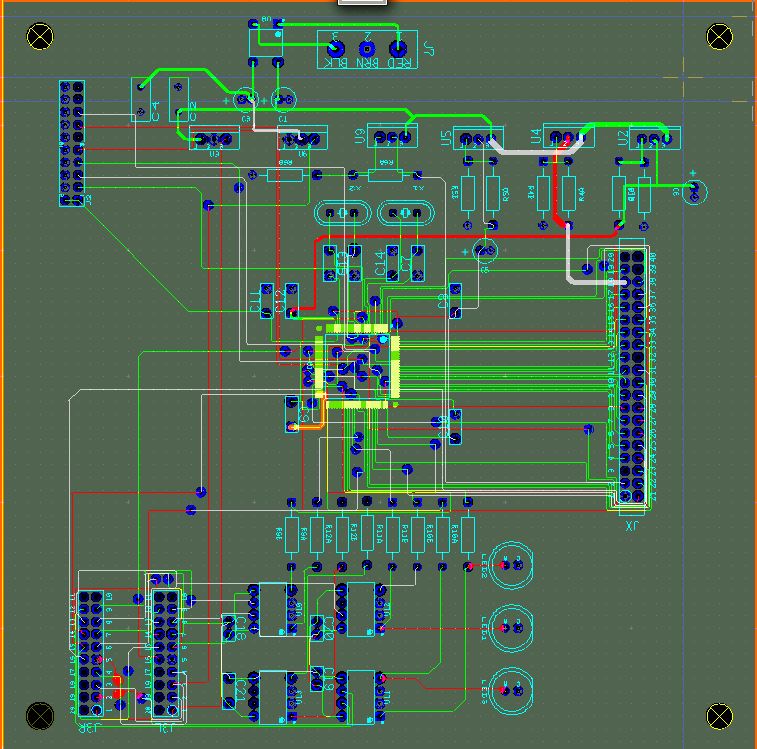
Task: Click the BLK pad of connector J7
Action: pos(336,49)
